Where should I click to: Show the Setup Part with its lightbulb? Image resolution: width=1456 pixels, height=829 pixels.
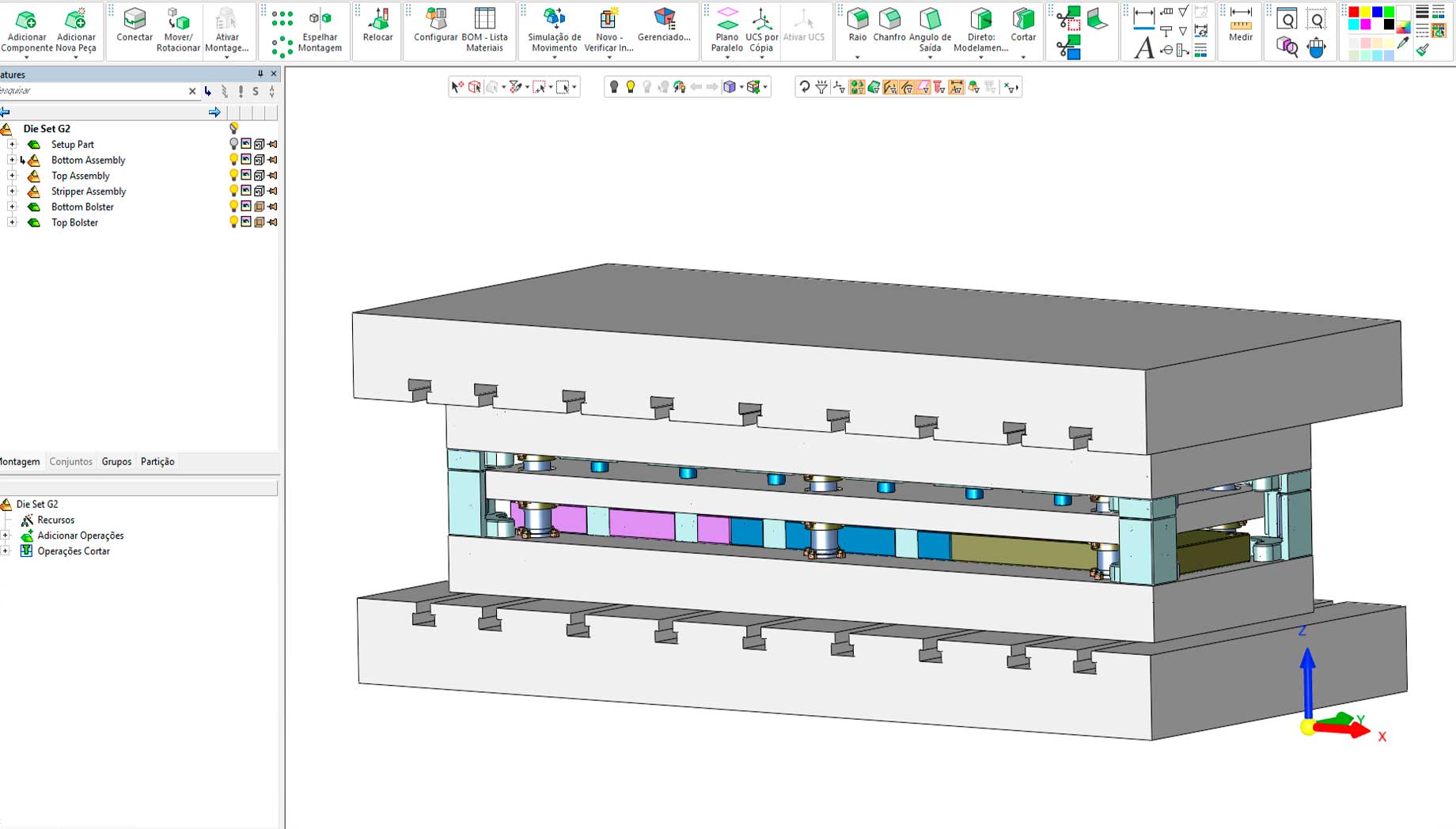pos(233,144)
